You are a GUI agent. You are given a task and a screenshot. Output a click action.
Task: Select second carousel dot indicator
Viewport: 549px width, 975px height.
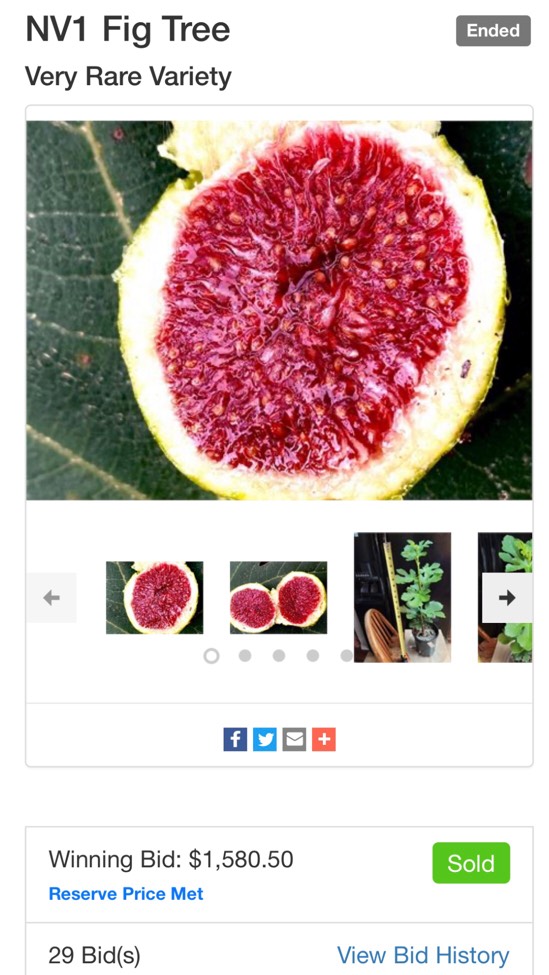[245, 655]
